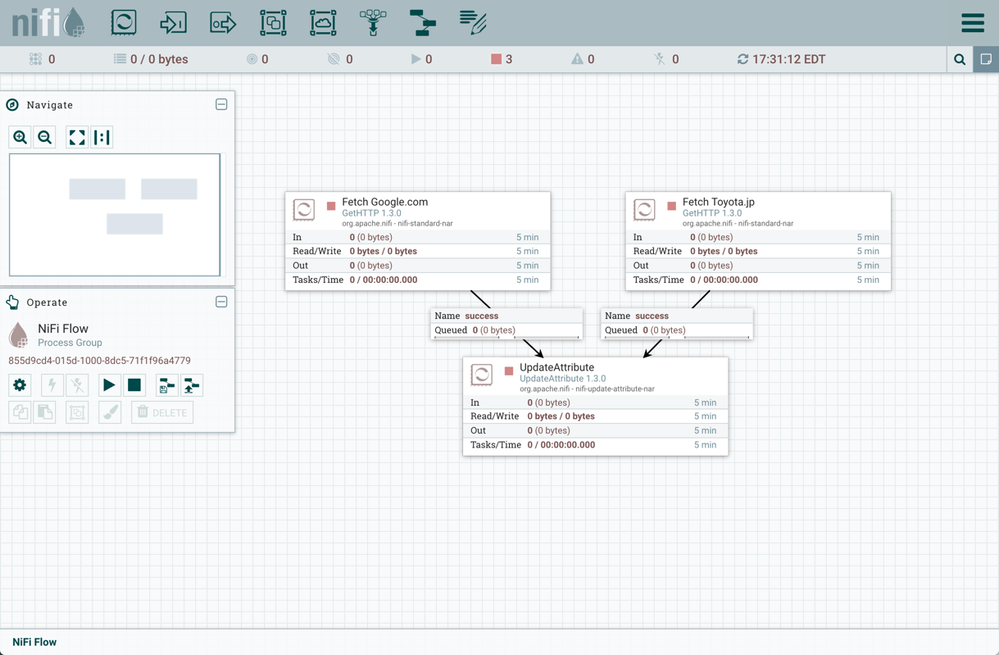The width and height of the screenshot is (999, 655).
Task: Select the Output Port toolbar icon
Action: (x=223, y=22)
